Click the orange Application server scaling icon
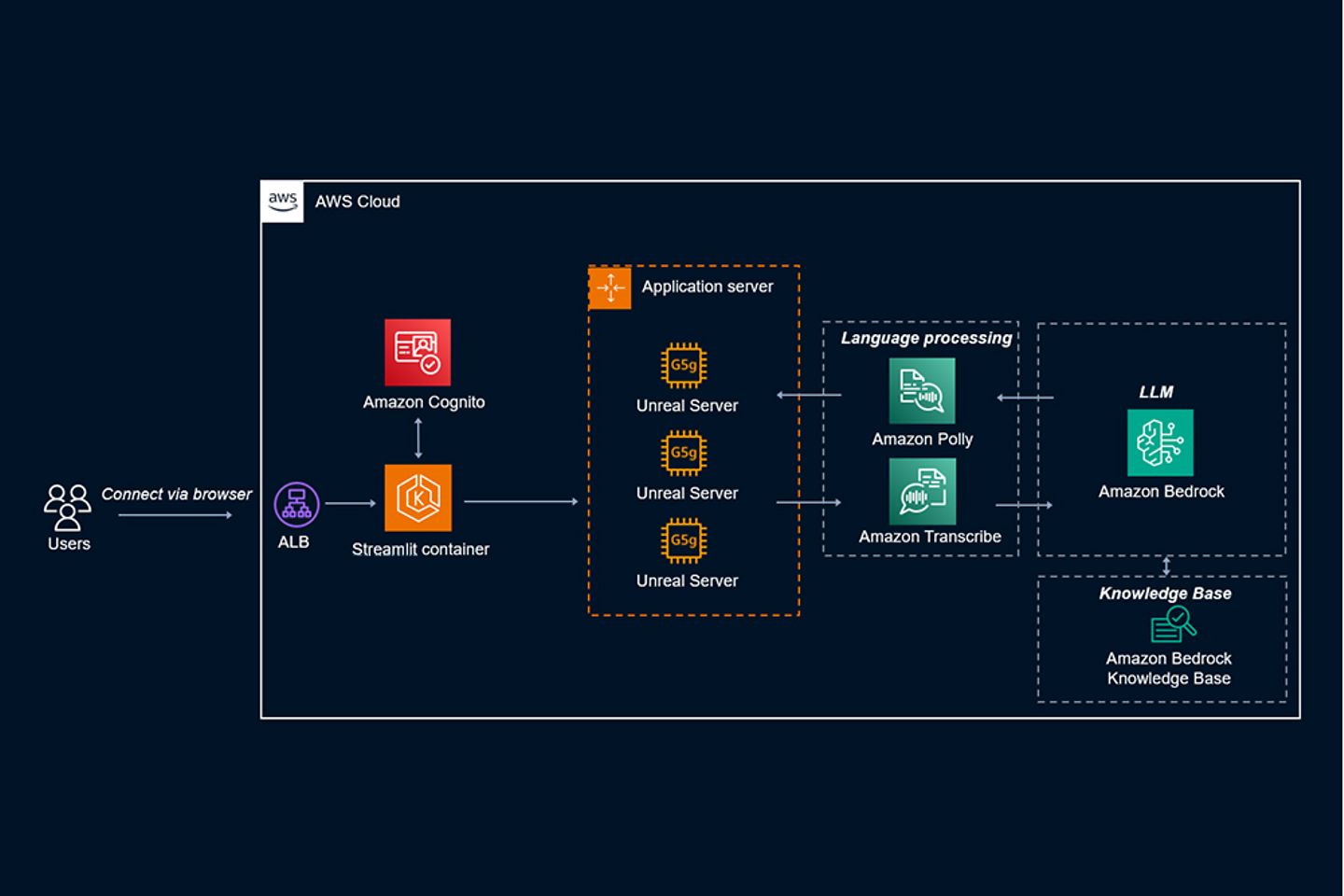This screenshot has width=1344, height=896. 610,287
